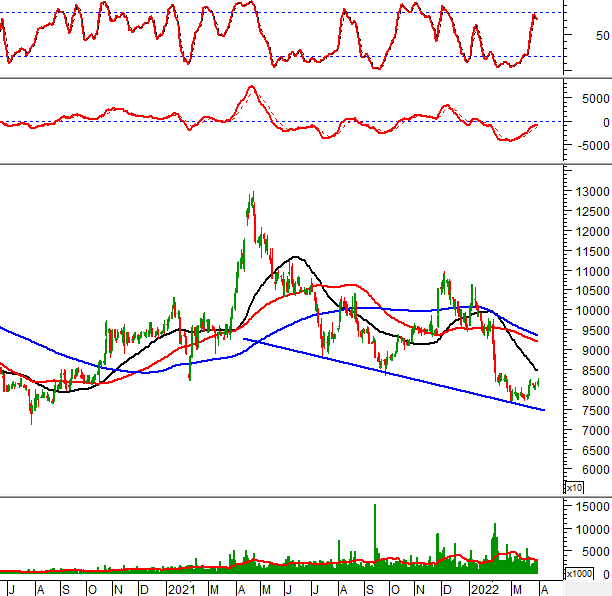Click the 8500 price axis label
The width and height of the screenshot is (612, 596).
(x=596, y=370)
